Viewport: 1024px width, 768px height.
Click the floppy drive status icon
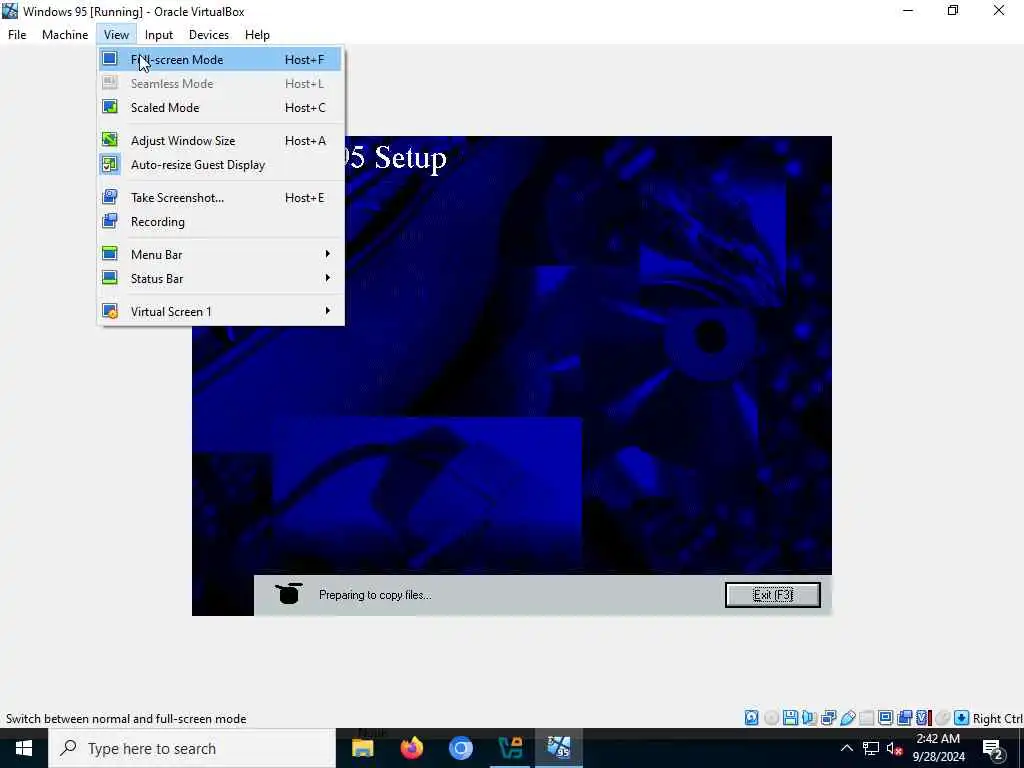pos(790,718)
